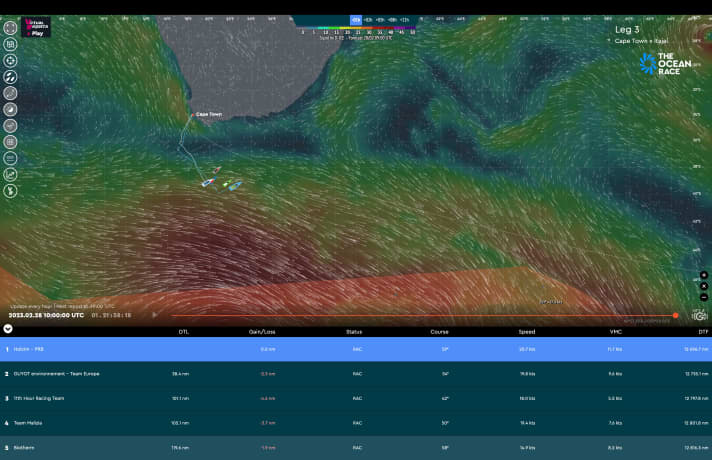712x460 pixels.
Task: Center map on fleet crosshair icon
Action: click(10, 60)
